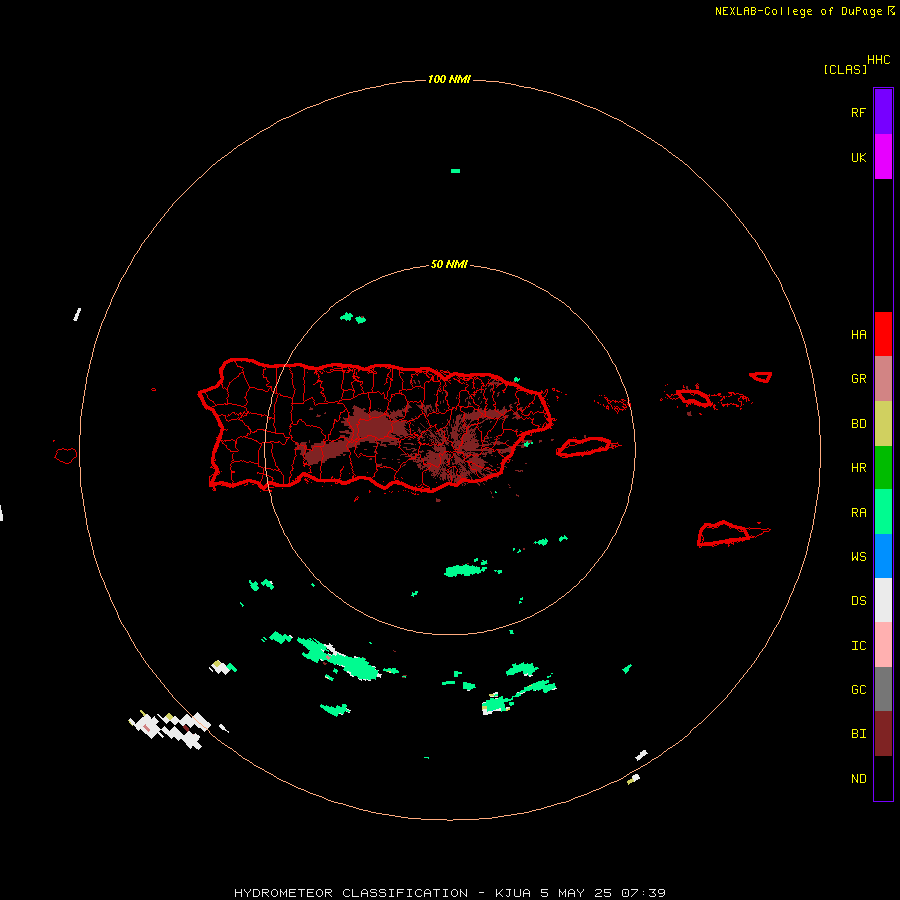Viewport: 900px width, 900px height.
Task: Click the RF purple legend swatch
Action: [883, 112]
